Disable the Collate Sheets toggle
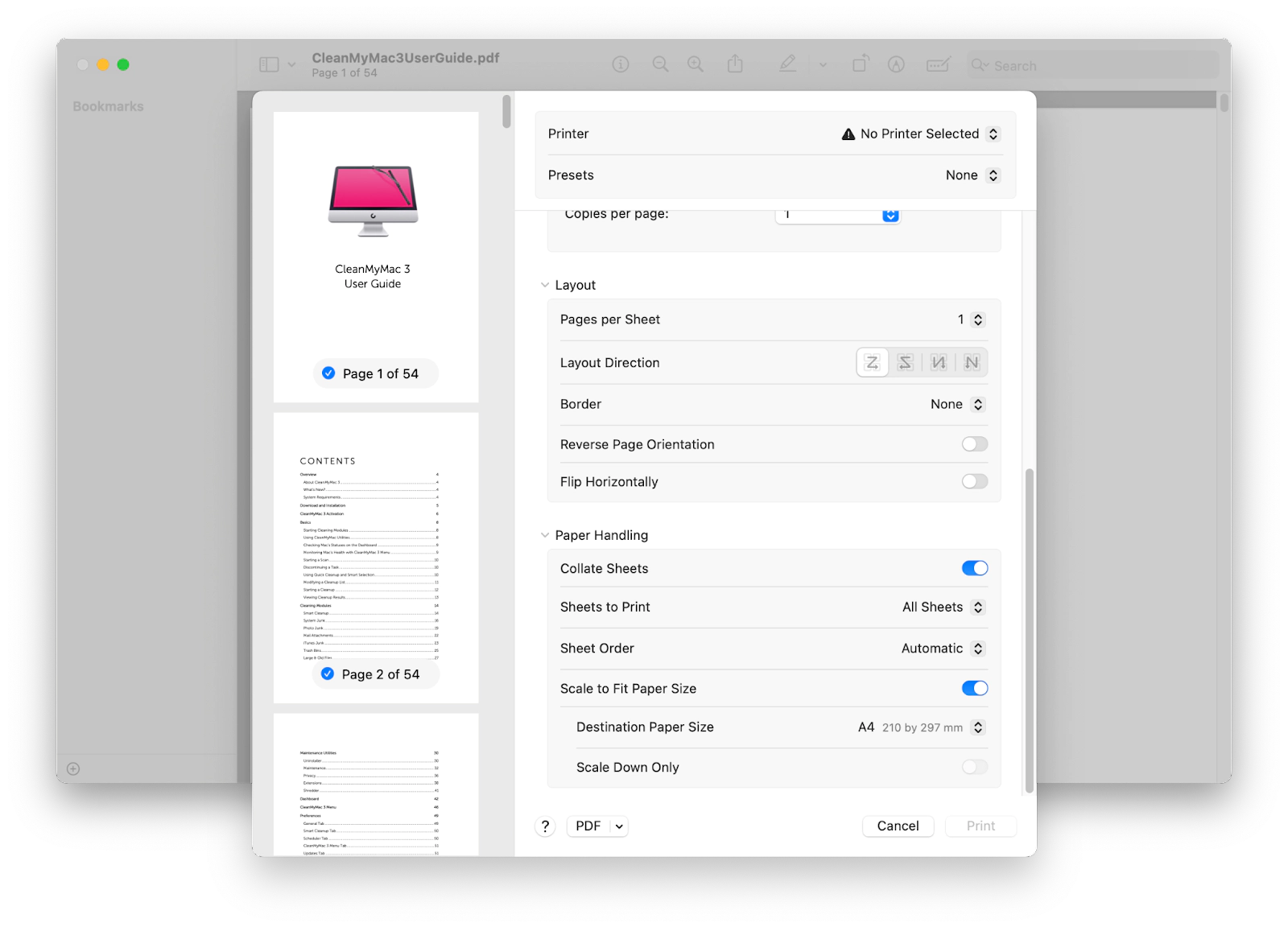1288x931 pixels. click(x=974, y=568)
